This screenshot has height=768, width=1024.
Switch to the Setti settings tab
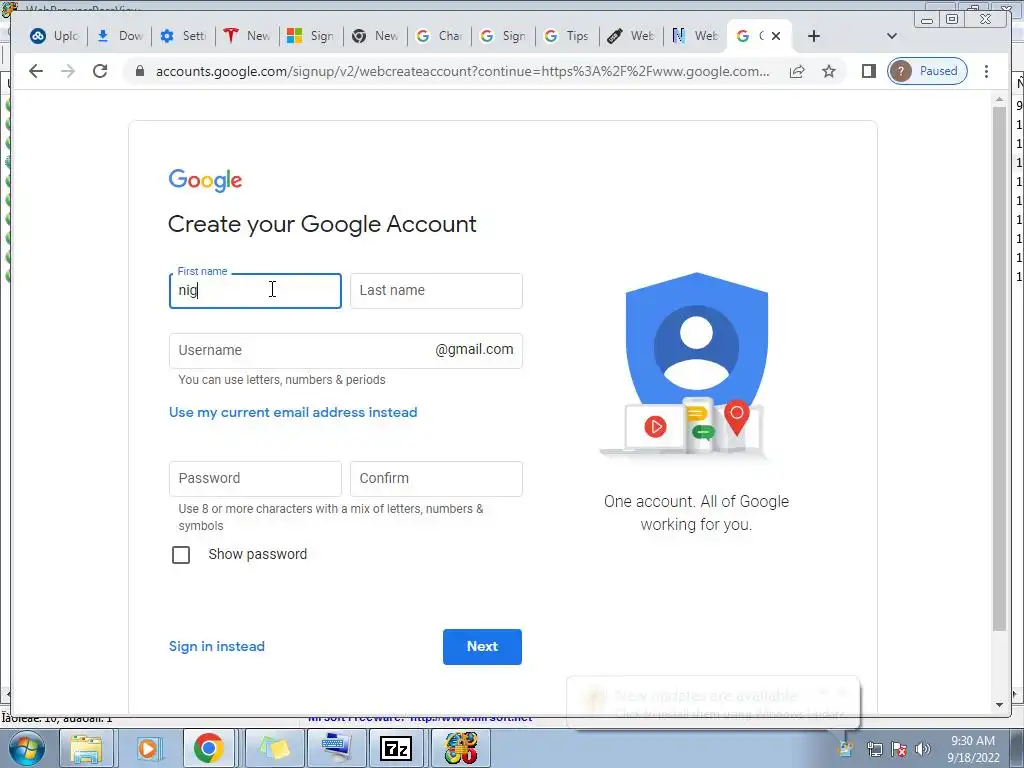click(x=183, y=36)
